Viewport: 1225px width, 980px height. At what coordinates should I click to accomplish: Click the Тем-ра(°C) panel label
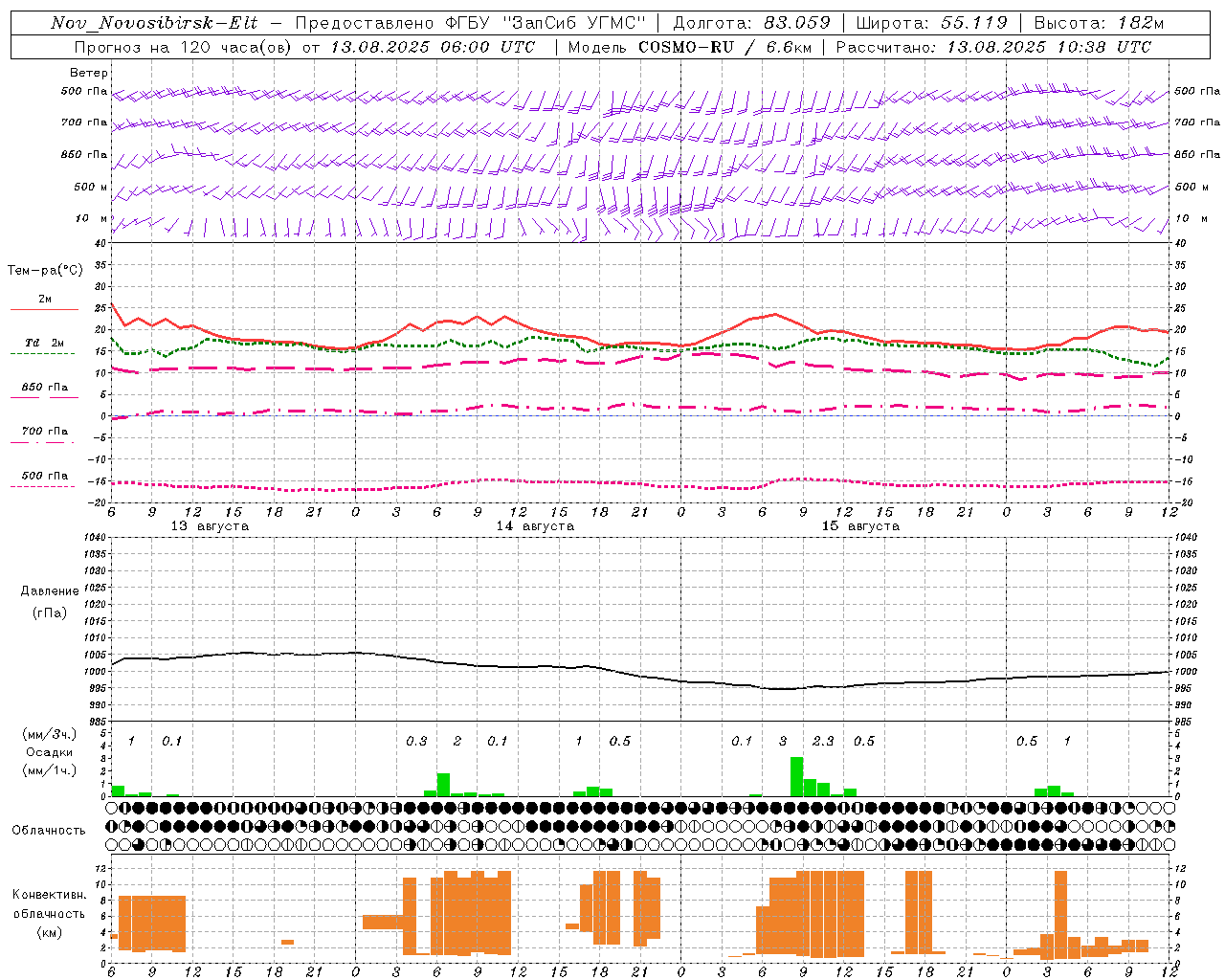pos(45,271)
